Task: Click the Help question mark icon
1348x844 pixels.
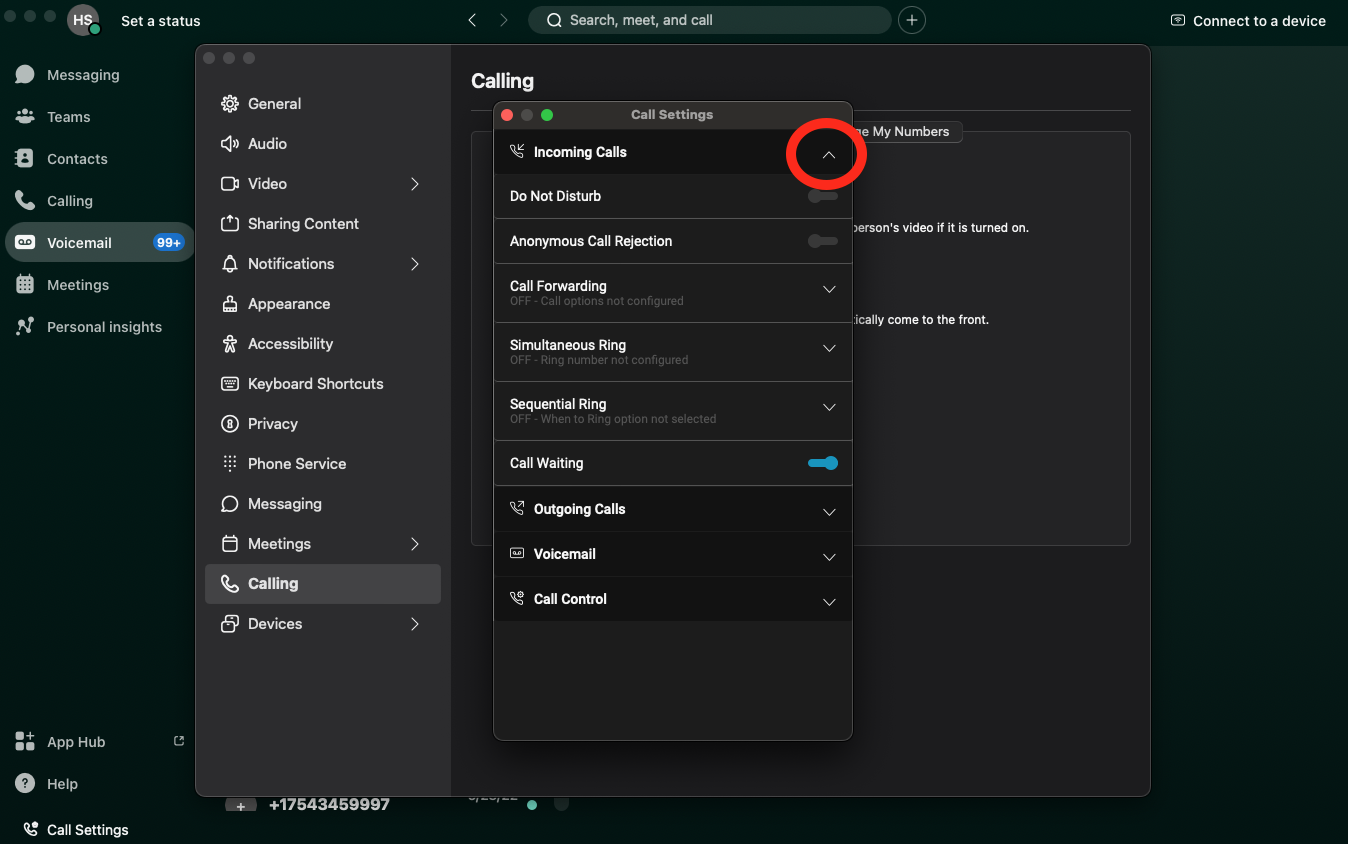Action: [25, 784]
